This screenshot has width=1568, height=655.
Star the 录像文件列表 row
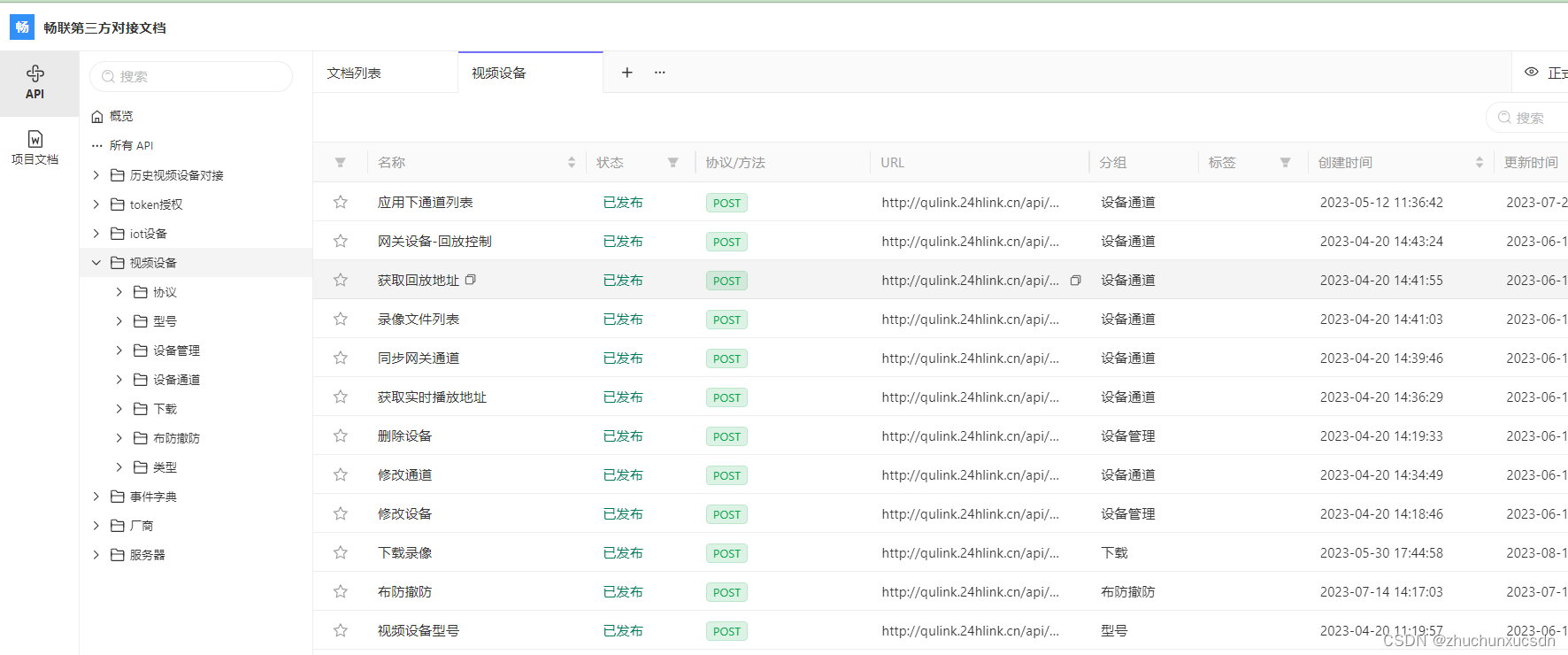(340, 319)
